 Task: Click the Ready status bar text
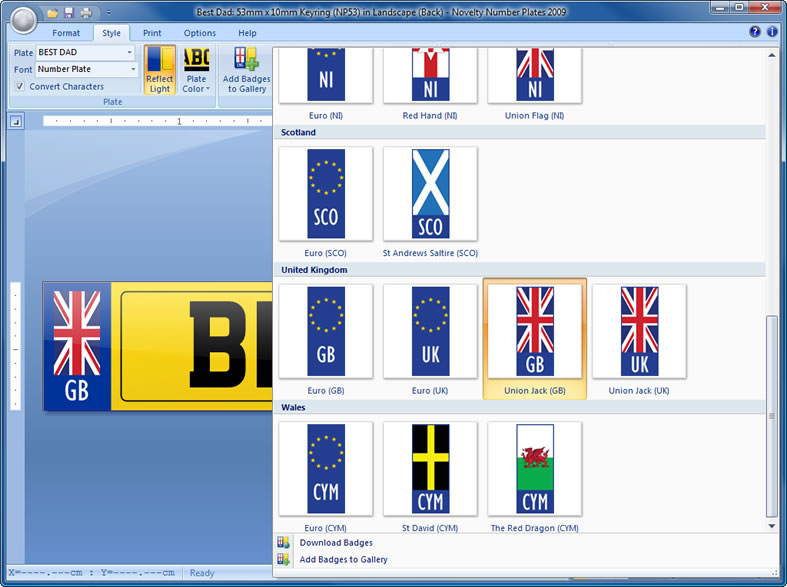pyautogui.click(x=202, y=573)
